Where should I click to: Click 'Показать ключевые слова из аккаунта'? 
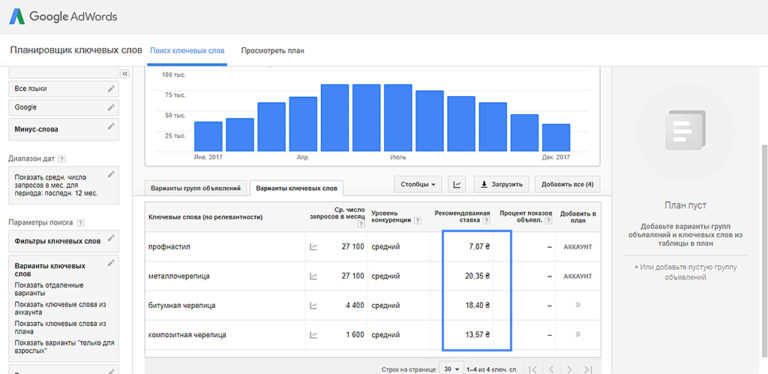click(60, 308)
